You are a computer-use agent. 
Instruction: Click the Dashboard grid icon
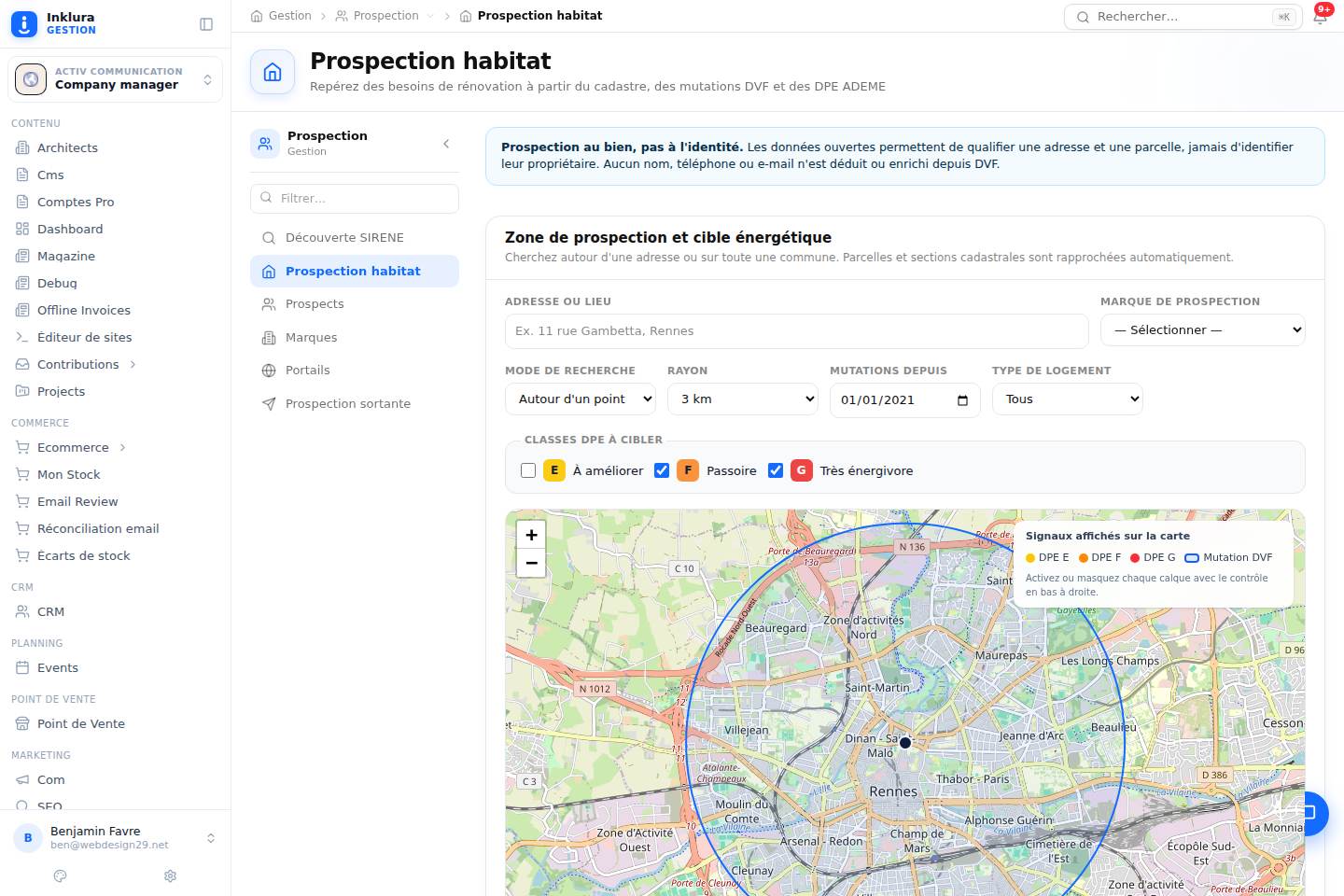tap(22, 230)
